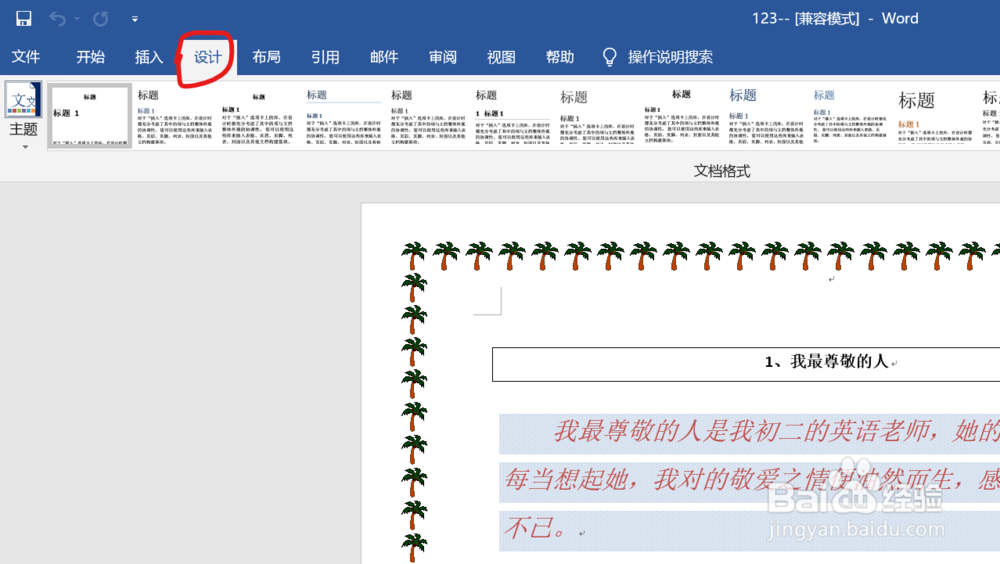The image size is (1000, 564).
Task: Click the 操作说明搜索 search box
Action: click(x=670, y=57)
